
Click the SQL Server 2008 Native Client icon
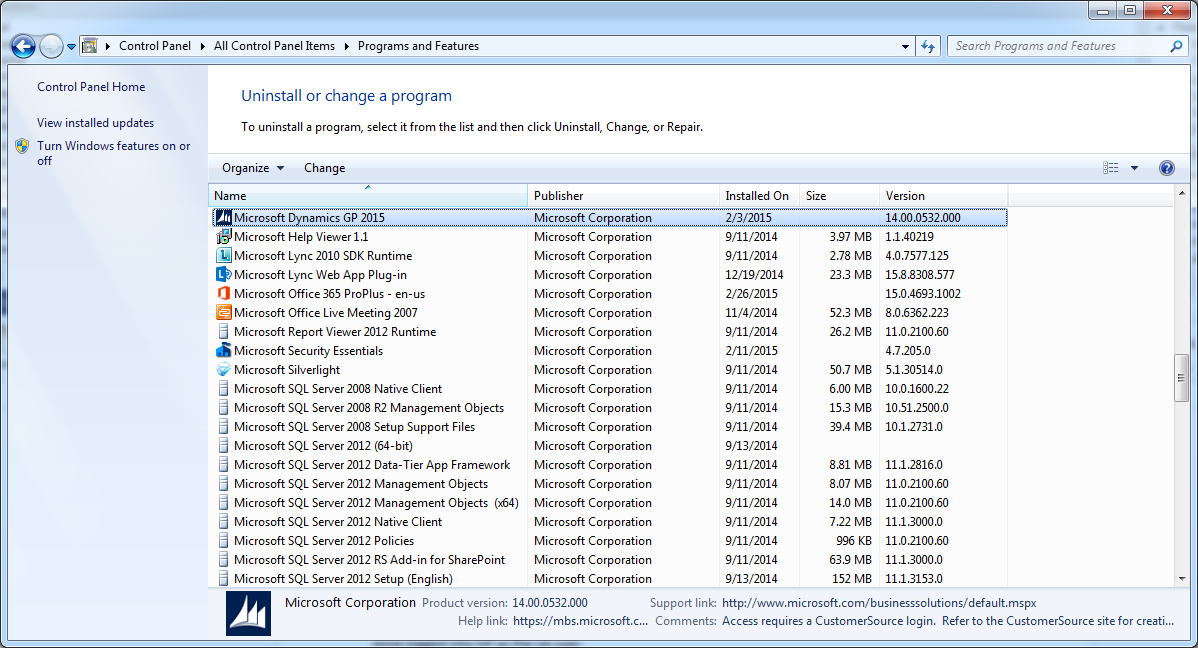coord(223,389)
